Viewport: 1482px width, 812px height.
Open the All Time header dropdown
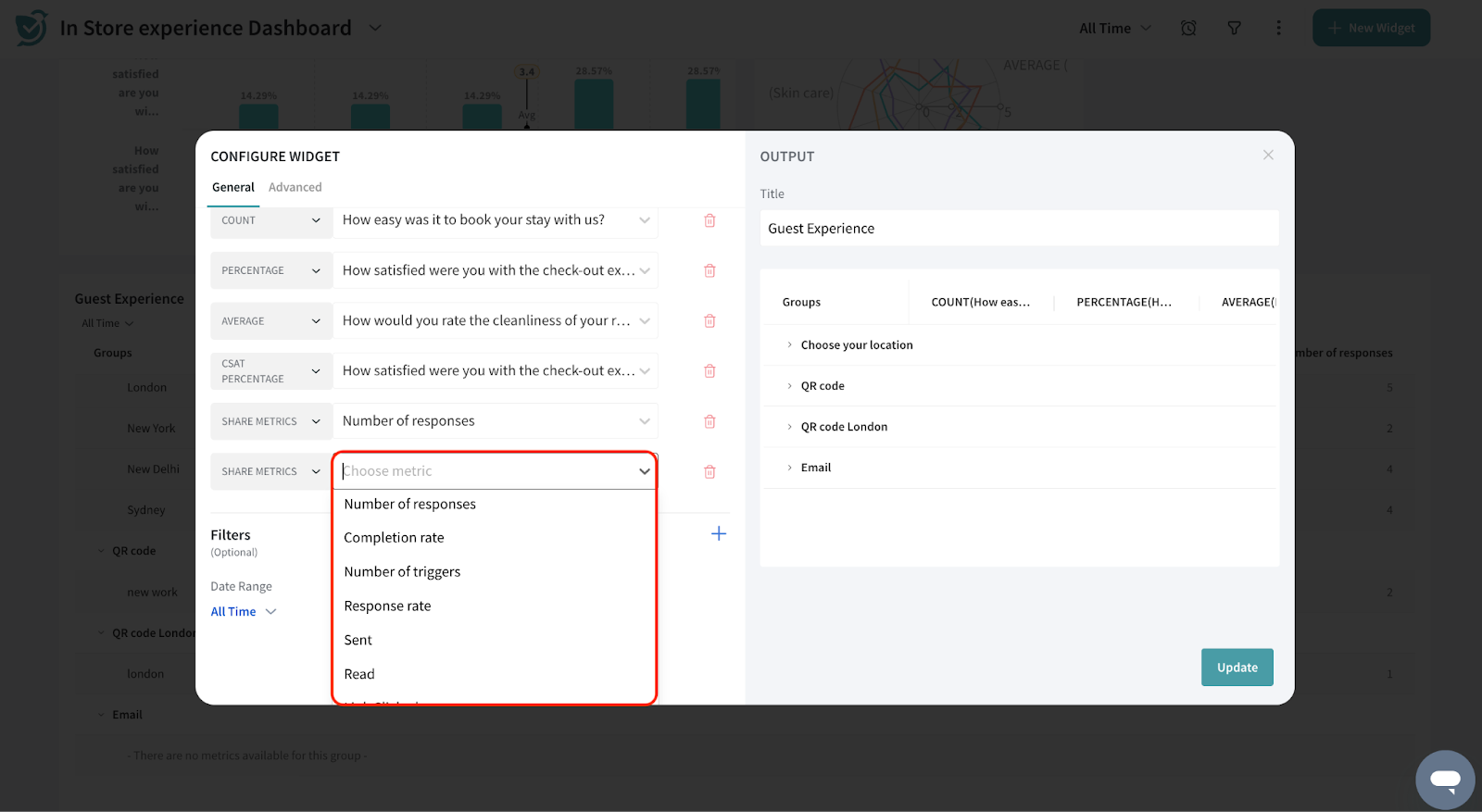[1116, 28]
